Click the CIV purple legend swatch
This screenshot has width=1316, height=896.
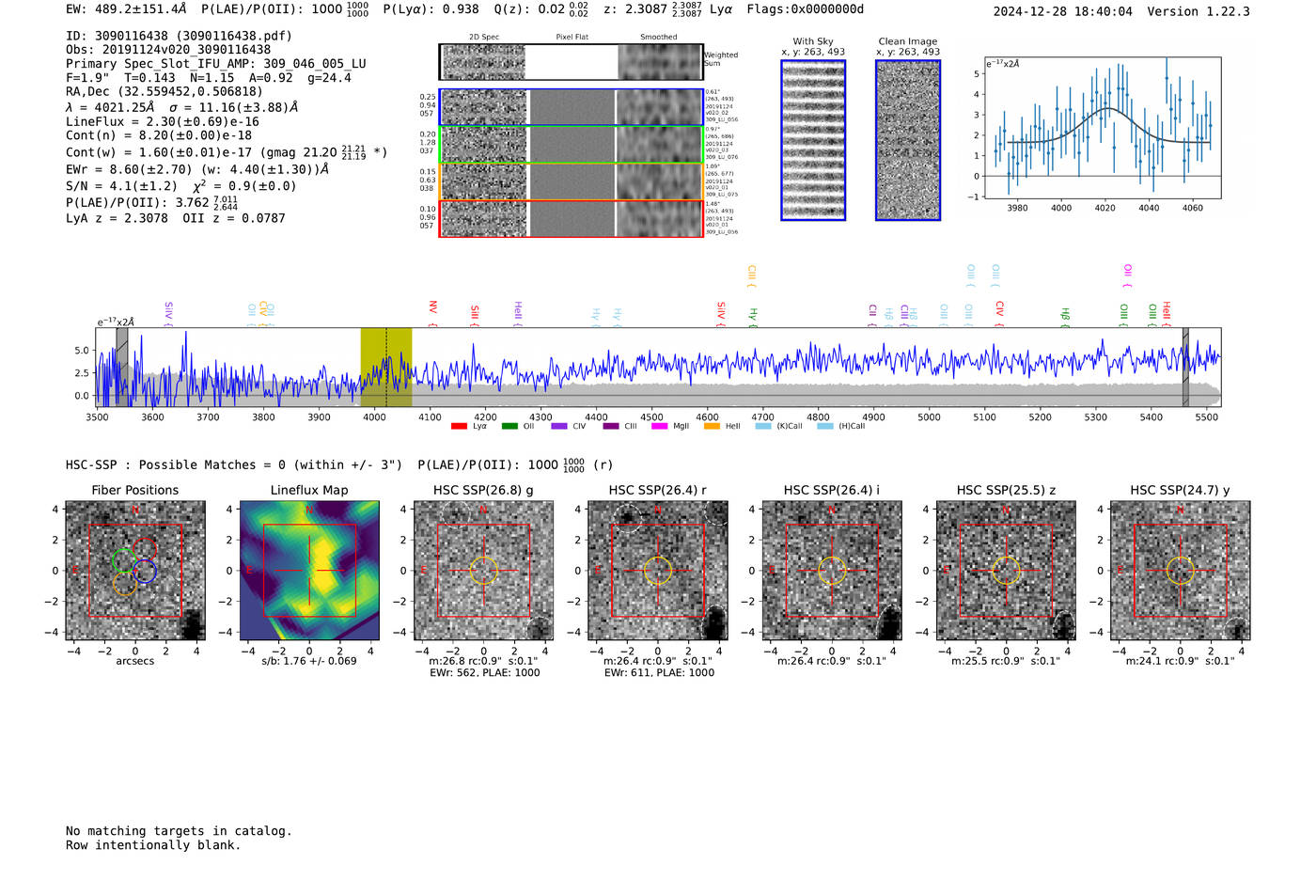click(x=559, y=426)
